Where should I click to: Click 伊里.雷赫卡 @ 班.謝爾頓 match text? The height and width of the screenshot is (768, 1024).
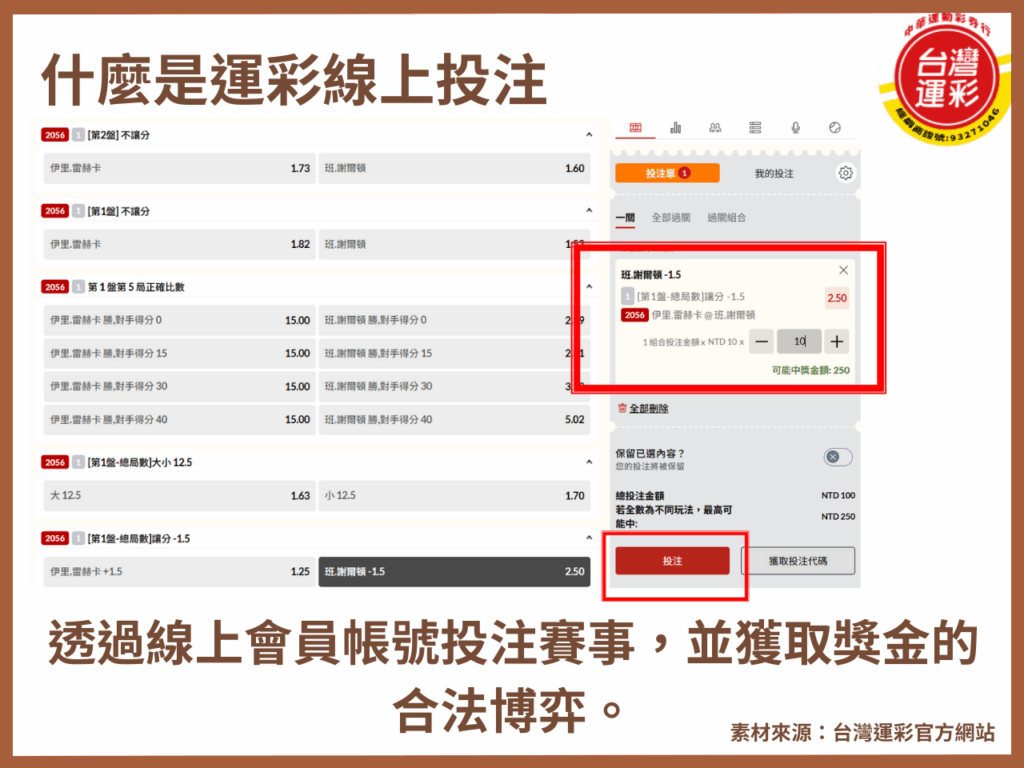tap(703, 315)
